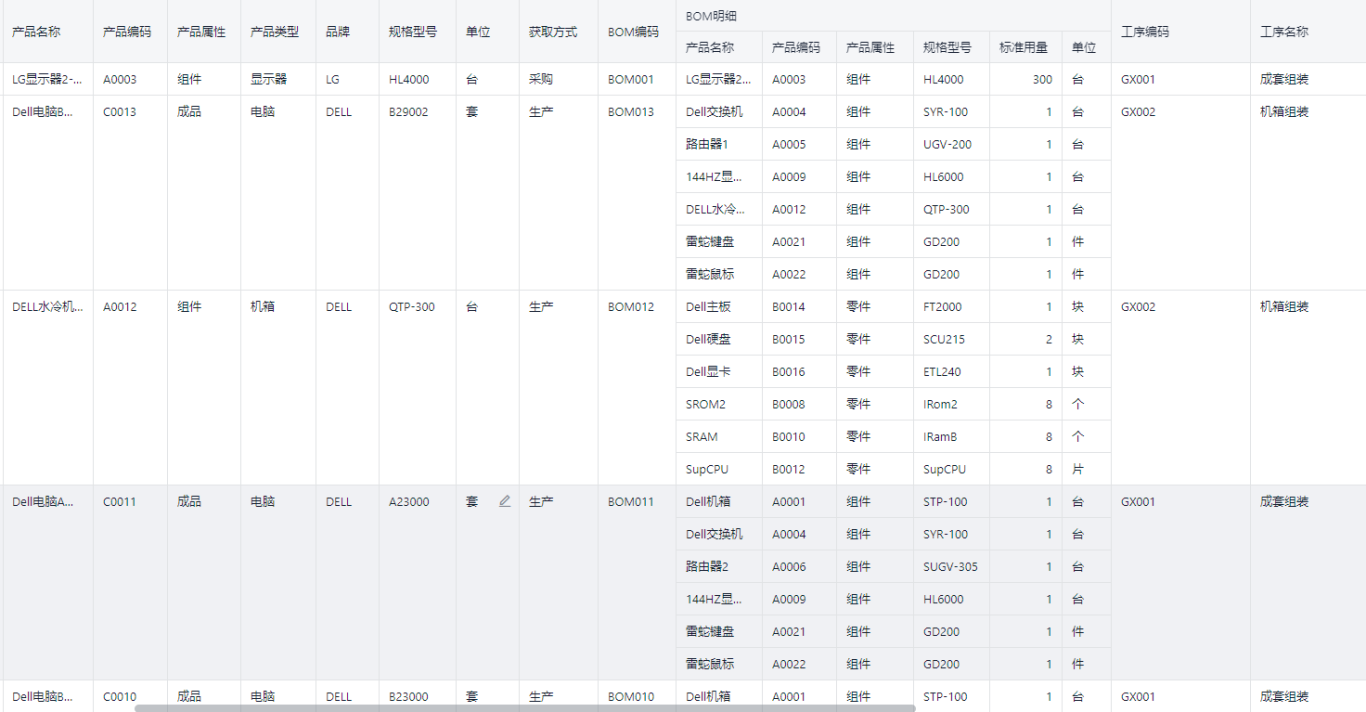This screenshot has height=712, width=1366.
Task: Select the Dell显卡 BOM detail row
Action: tap(893, 372)
